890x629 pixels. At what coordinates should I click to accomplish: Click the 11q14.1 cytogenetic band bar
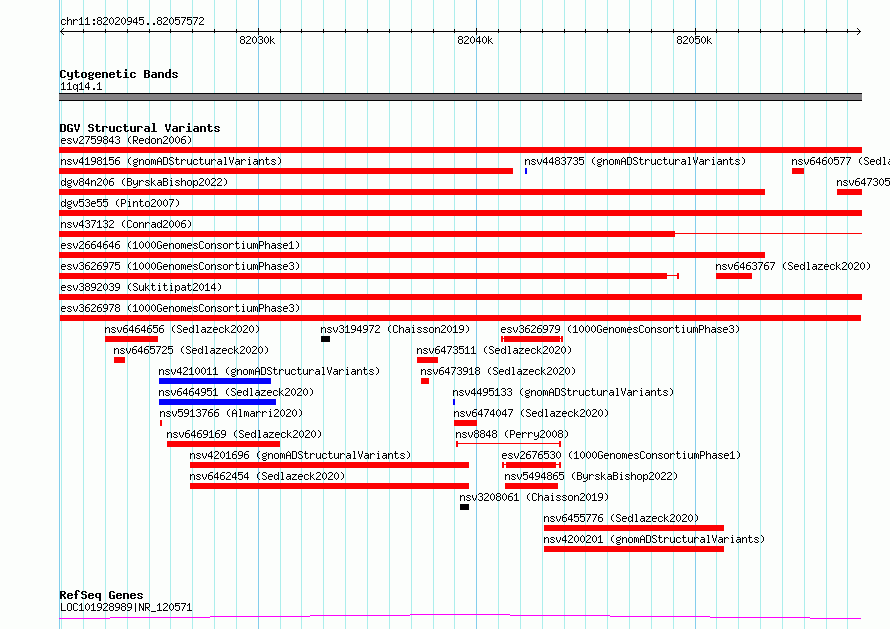(460, 97)
